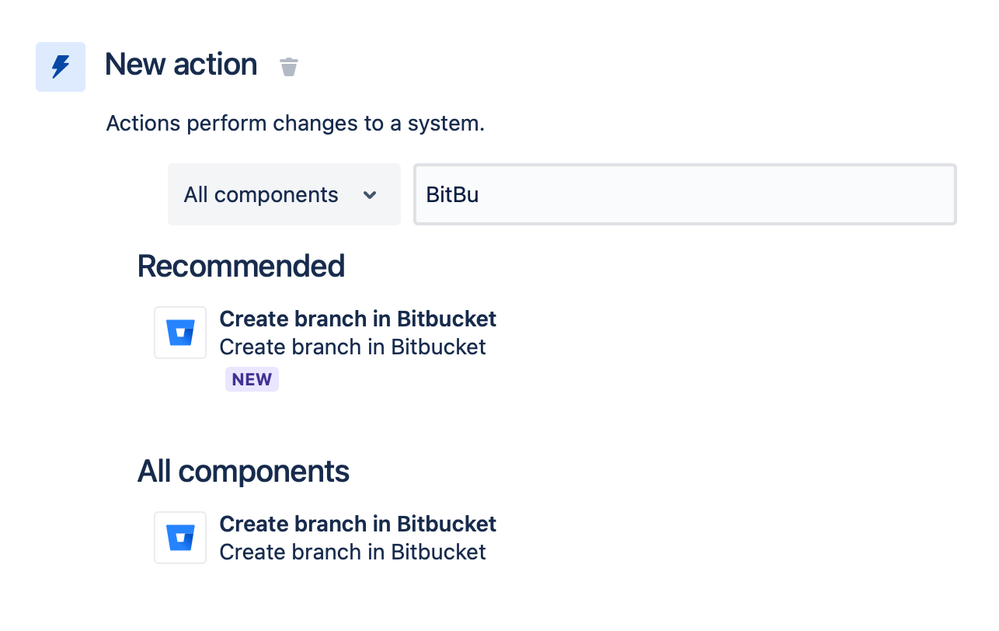Expand the dropdown using its chevron arrow
The image size is (999, 631).
pos(370,195)
